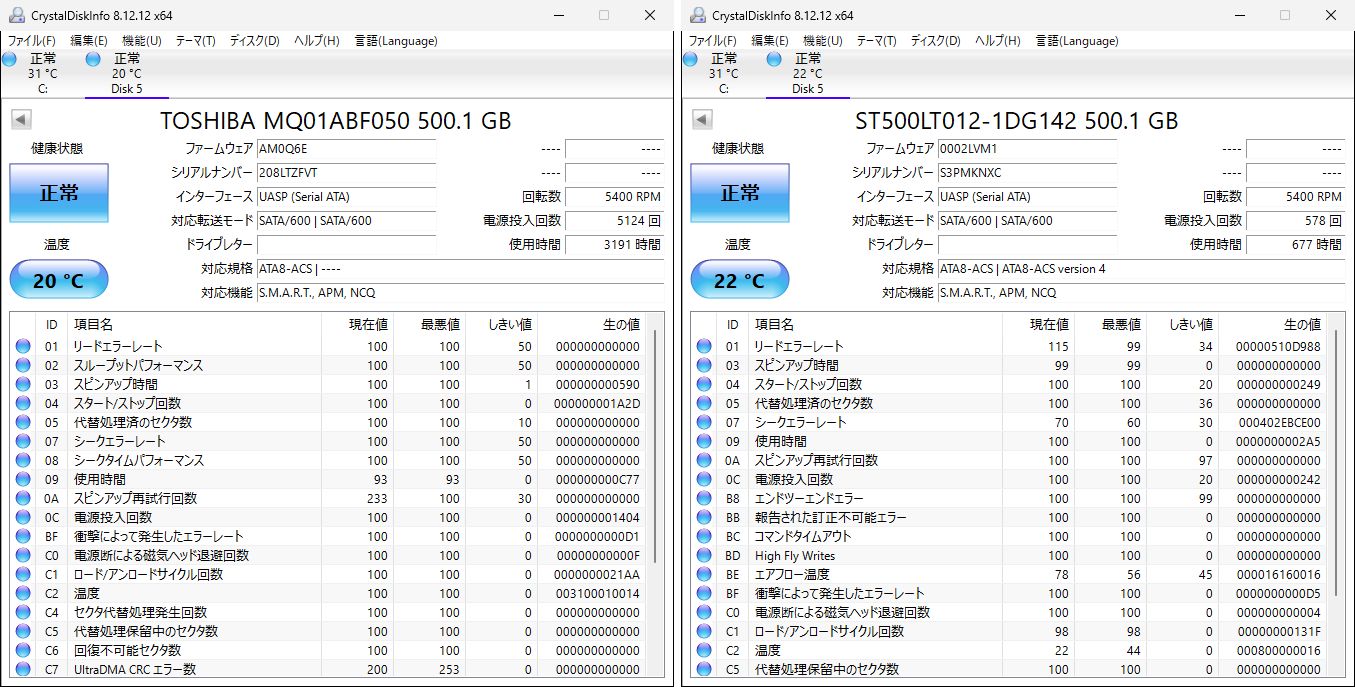The height and width of the screenshot is (687, 1355).
Task: Click the status dot beside High Fly Writes
Action: (x=703, y=555)
